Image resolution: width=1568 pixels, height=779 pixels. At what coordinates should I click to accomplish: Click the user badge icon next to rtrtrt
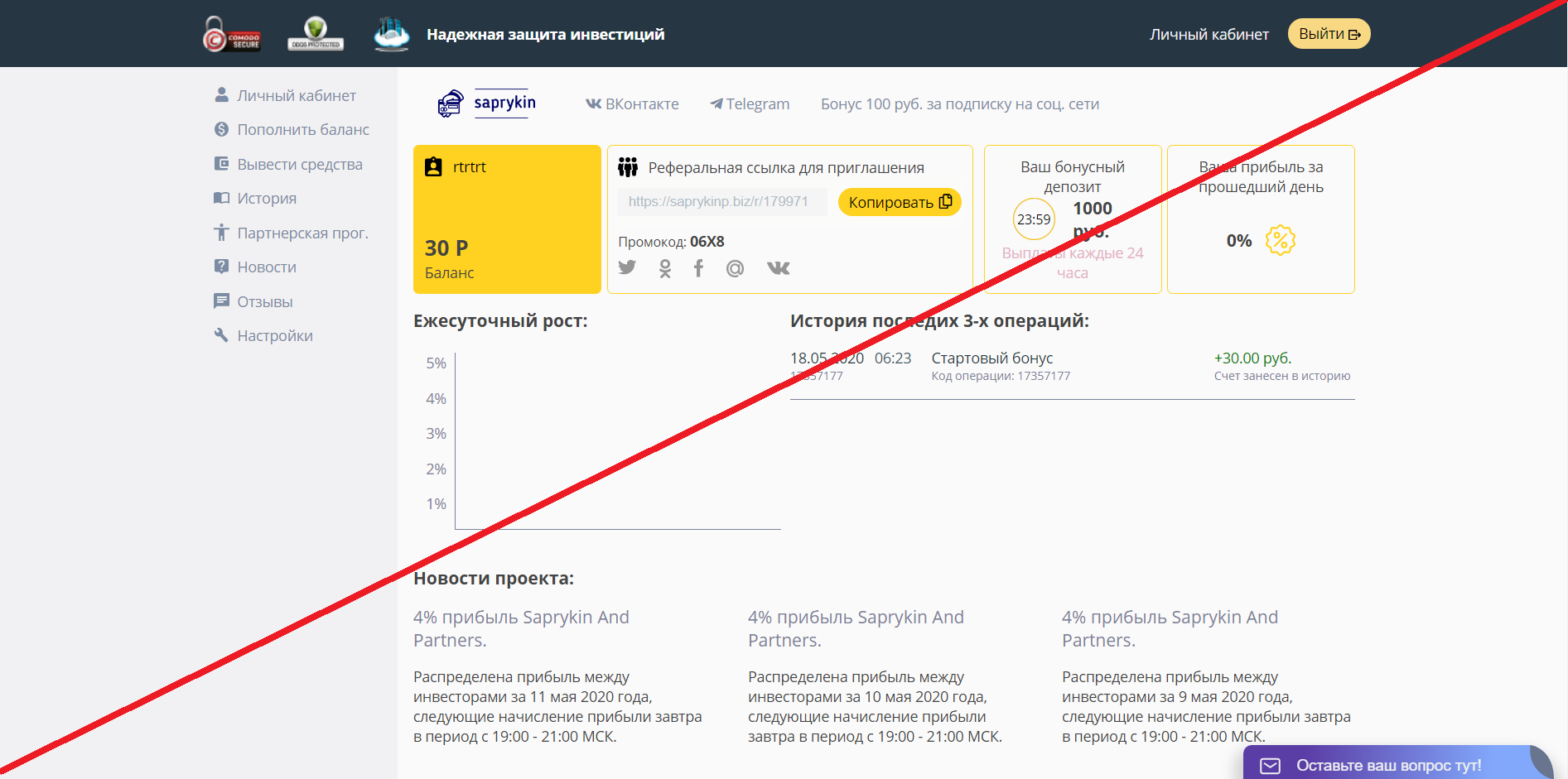433,166
